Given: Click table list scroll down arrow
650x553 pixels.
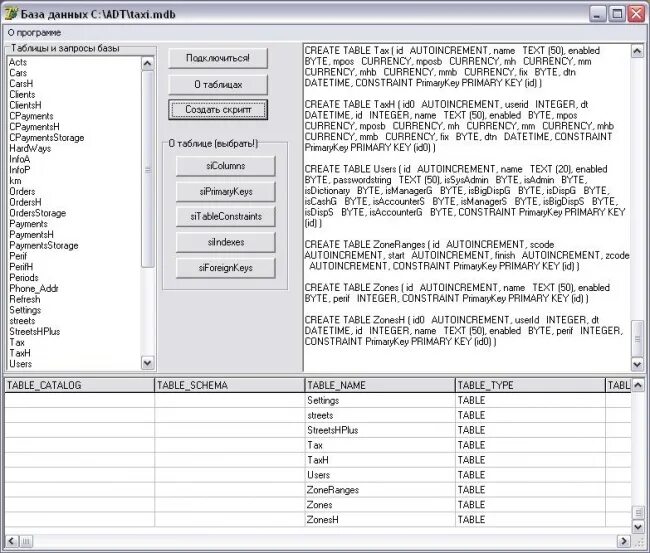Looking at the screenshot, I should coord(147,363).
